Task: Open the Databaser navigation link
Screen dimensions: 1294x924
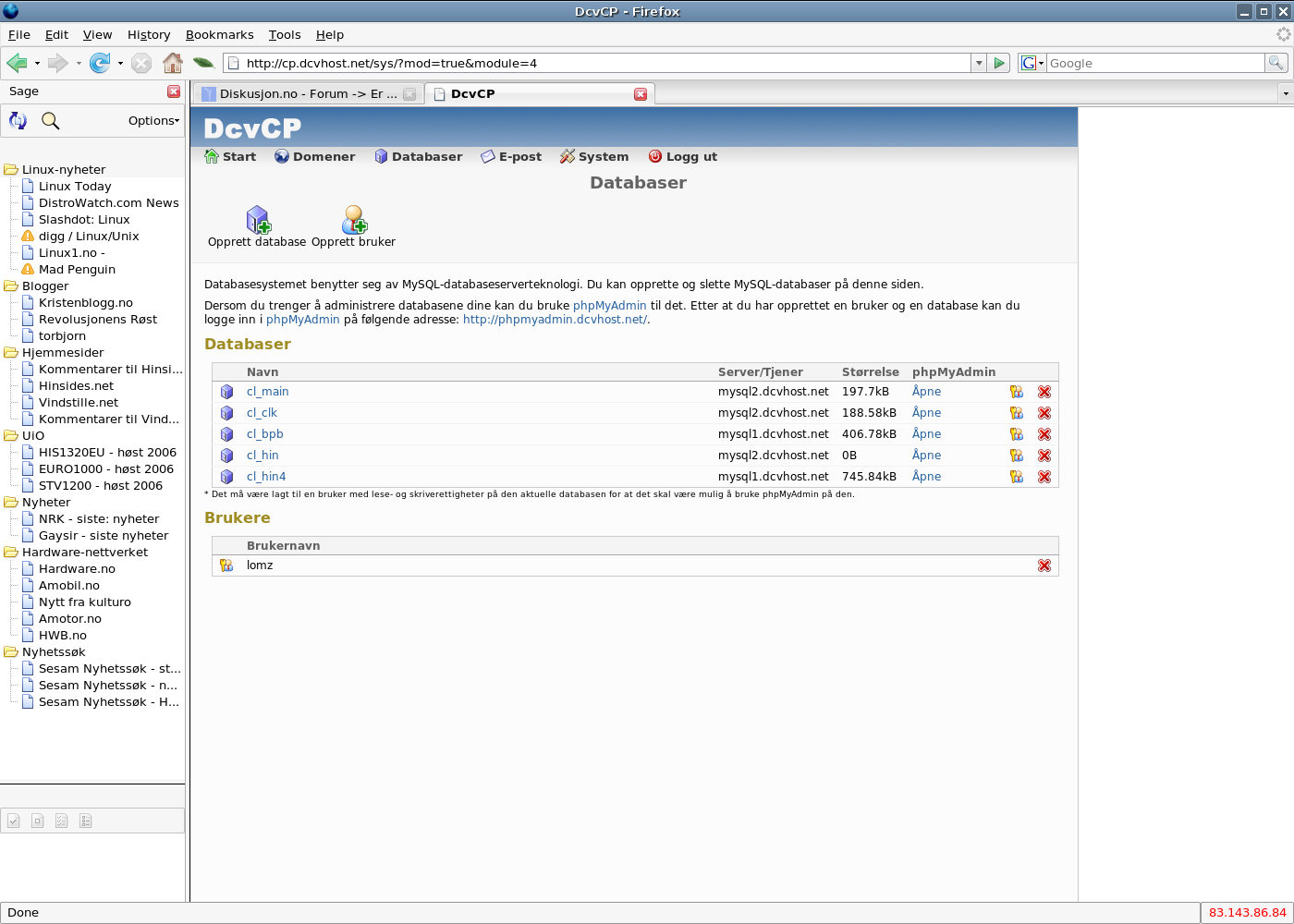Action: pyautogui.click(x=419, y=157)
